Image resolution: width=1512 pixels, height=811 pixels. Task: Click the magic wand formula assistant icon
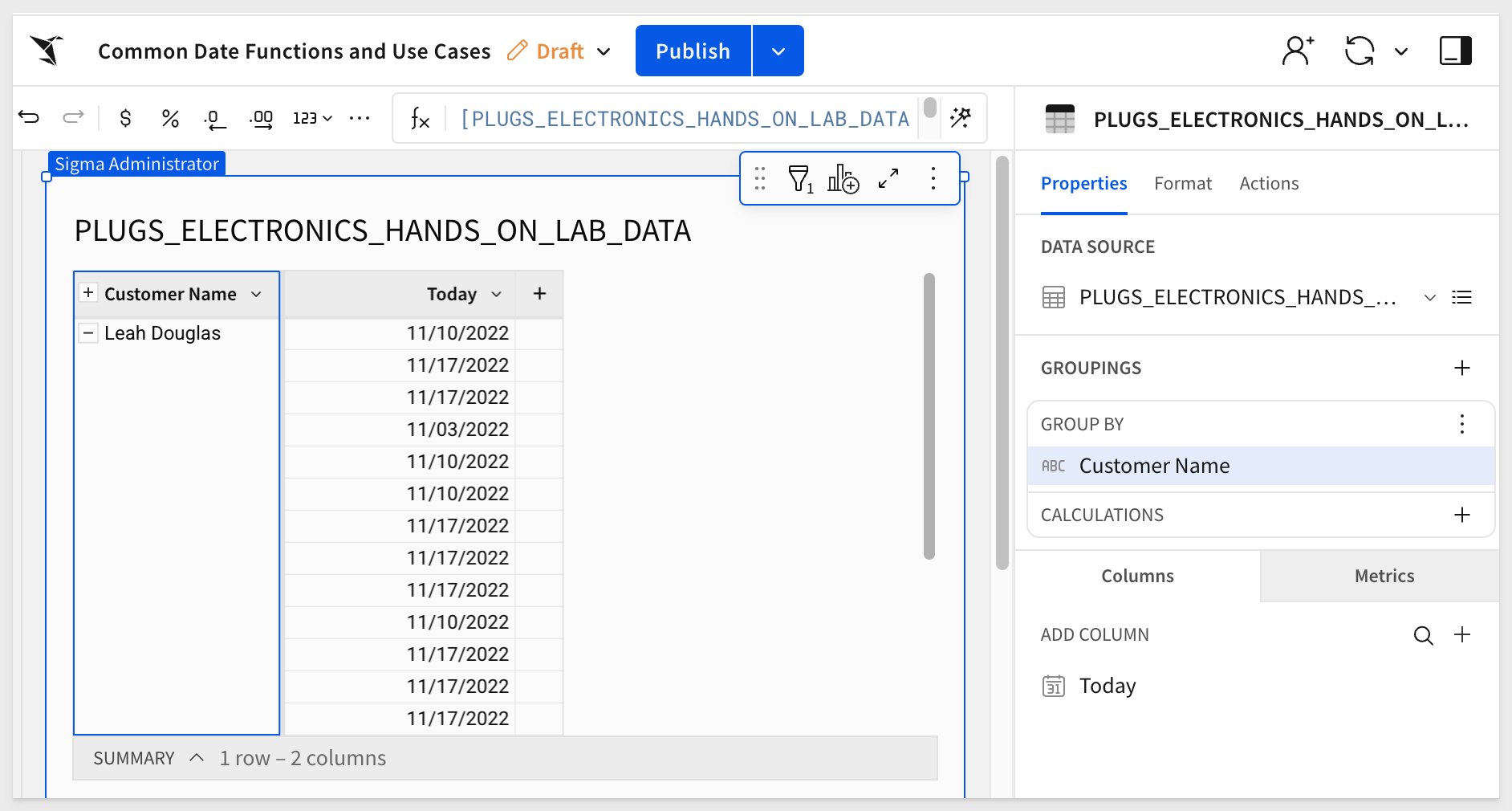961,118
